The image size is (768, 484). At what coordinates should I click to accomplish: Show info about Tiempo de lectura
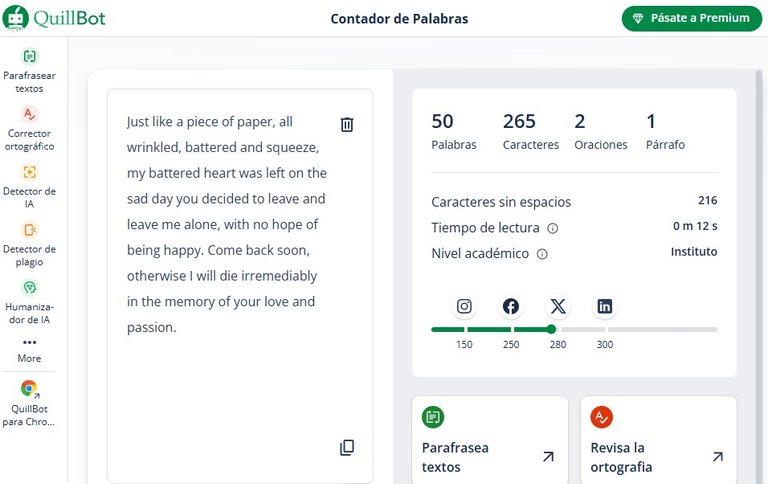(552, 228)
